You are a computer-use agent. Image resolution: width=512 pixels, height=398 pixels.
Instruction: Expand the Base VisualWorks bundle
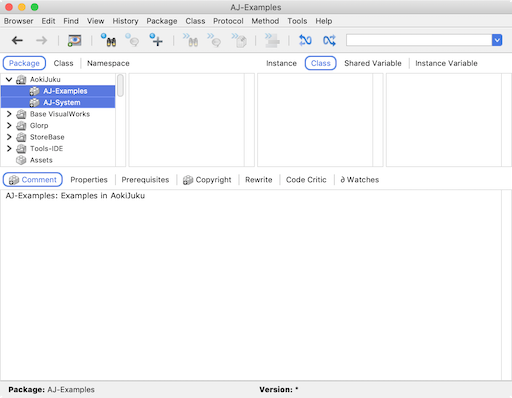(9, 114)
